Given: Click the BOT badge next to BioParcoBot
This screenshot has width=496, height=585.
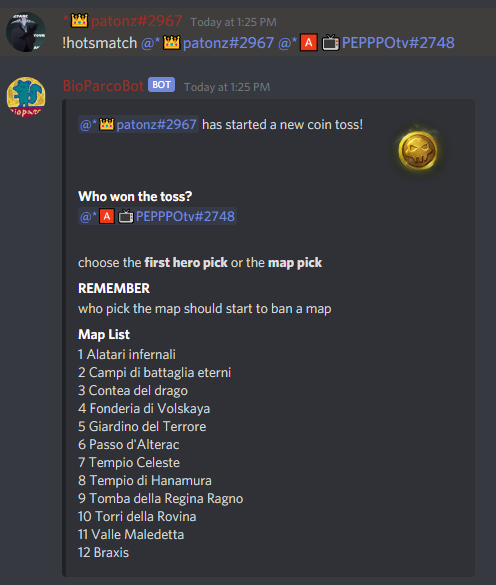Looking at the screenshot, I should (161, 85).
